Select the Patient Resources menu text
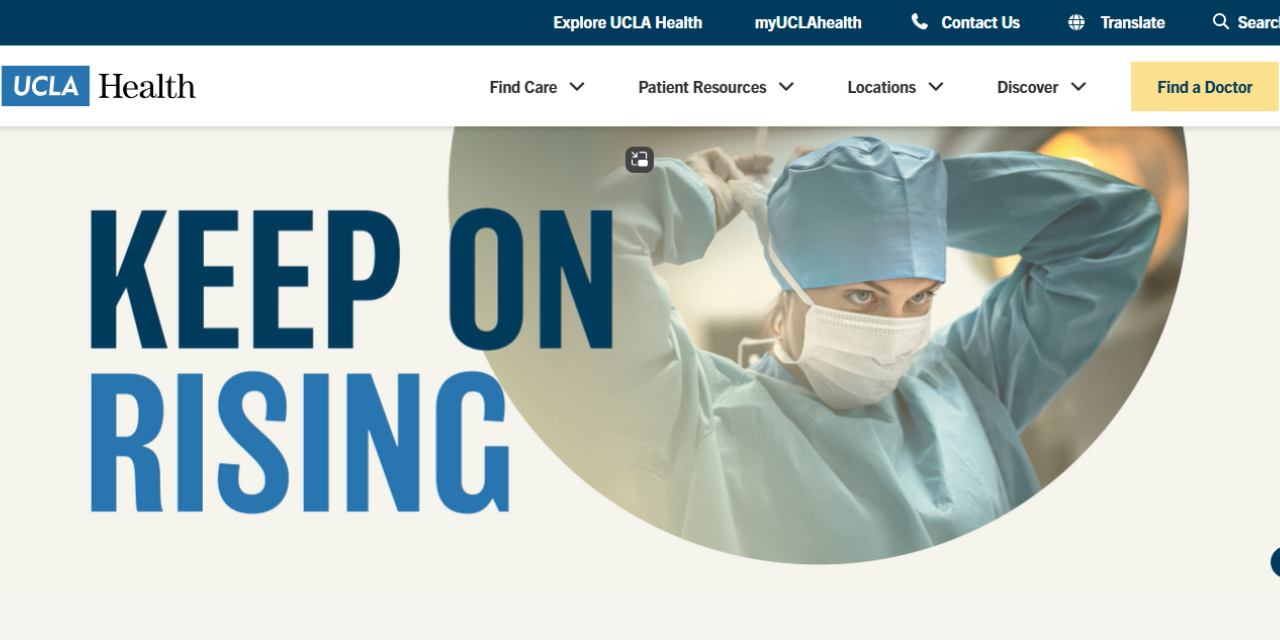 702,87
